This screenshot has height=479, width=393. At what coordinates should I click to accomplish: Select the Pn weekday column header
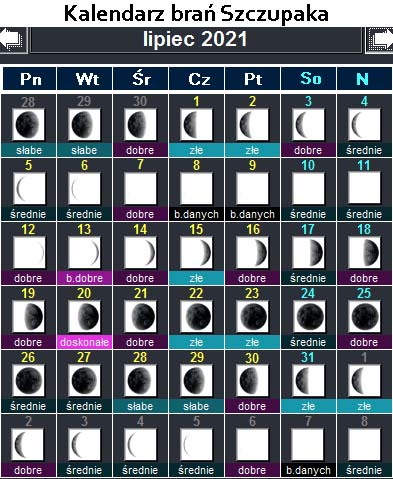[x=30, y=79]
